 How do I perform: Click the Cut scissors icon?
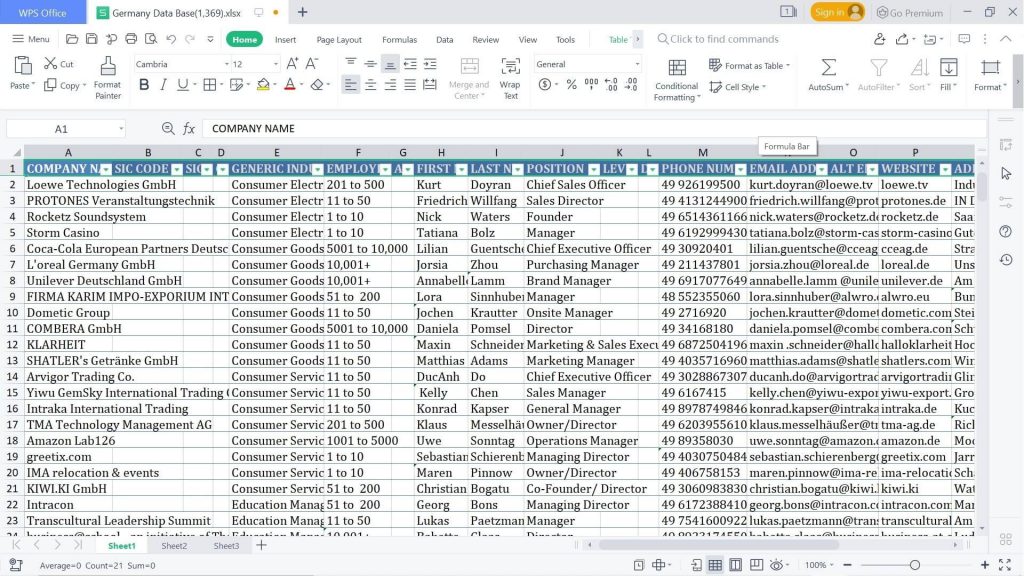(50, 63)
